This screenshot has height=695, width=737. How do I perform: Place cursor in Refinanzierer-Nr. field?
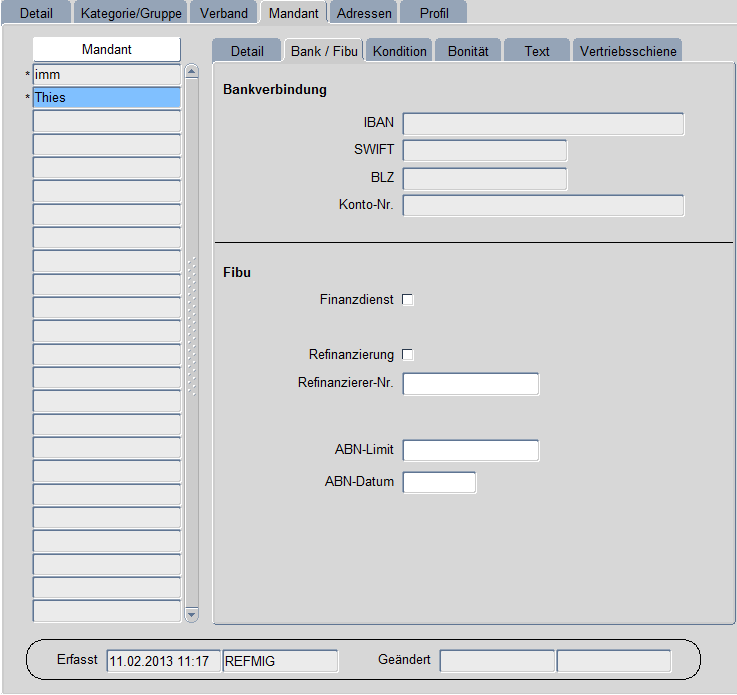coord(471,384)
